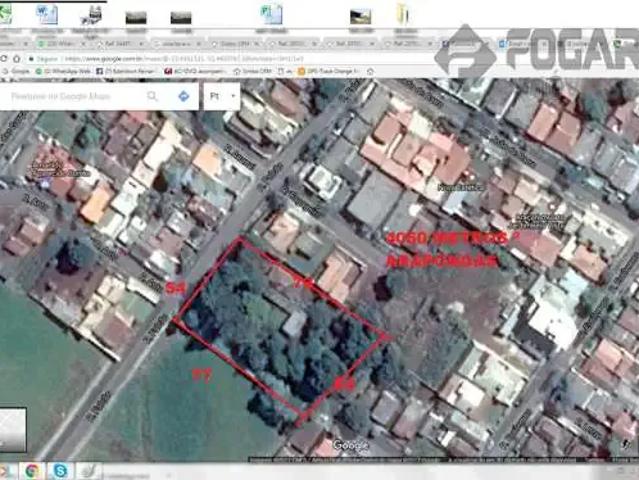Open the Google bookmark in bookmarks bar
This screenshot has width=639, height=480.
coord(17,71)
